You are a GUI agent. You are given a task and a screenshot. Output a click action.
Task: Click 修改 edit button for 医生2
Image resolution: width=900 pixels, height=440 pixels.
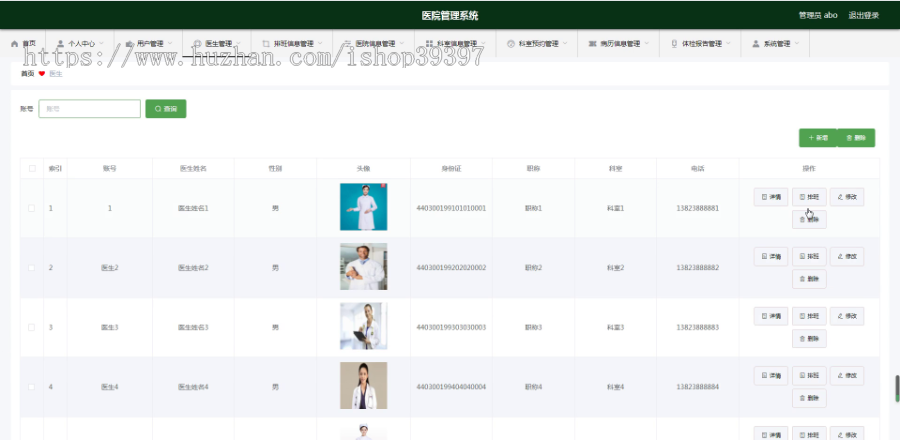pos(847,256)
